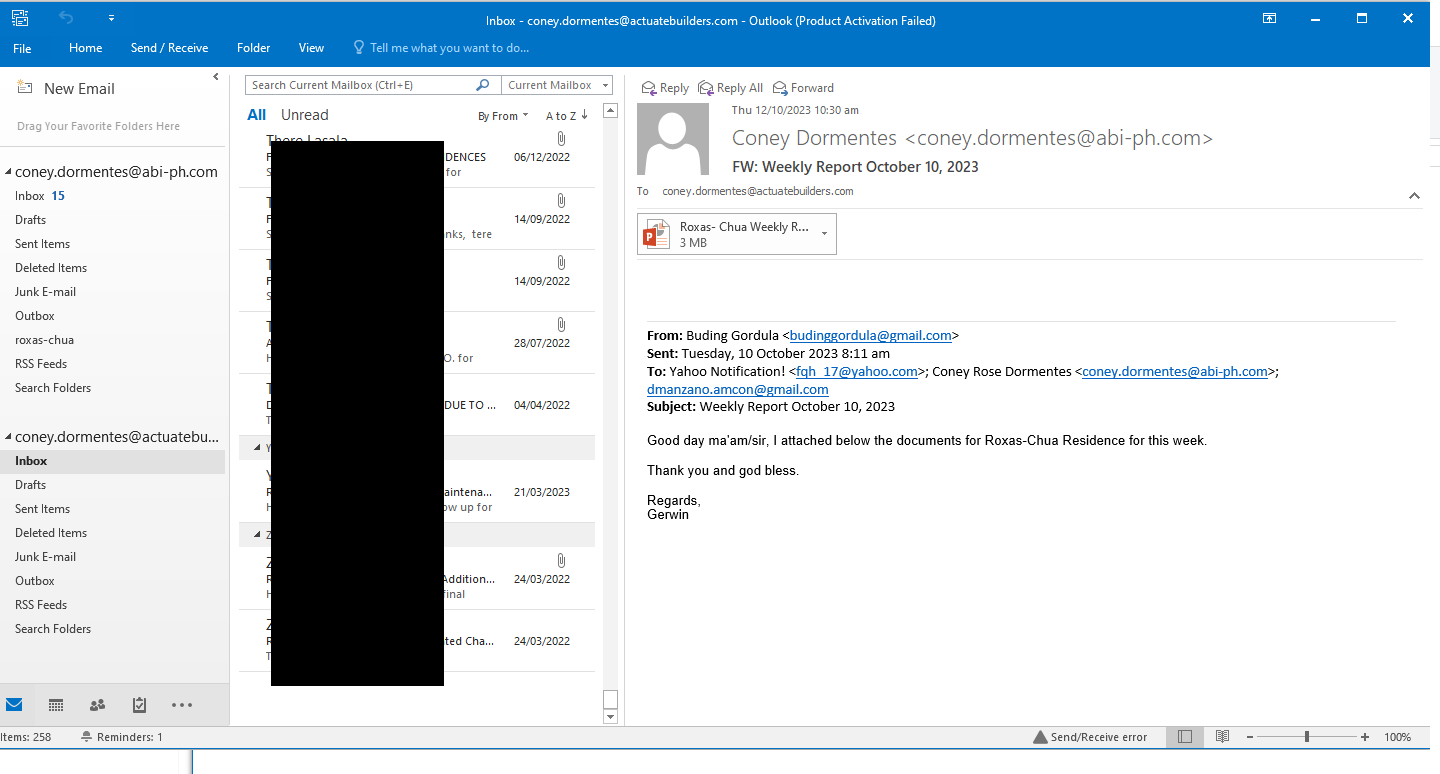Open the Current Mailbox scope dropdown
Image resolution: width=1440 pixels, height=774 pixels.
557,85
